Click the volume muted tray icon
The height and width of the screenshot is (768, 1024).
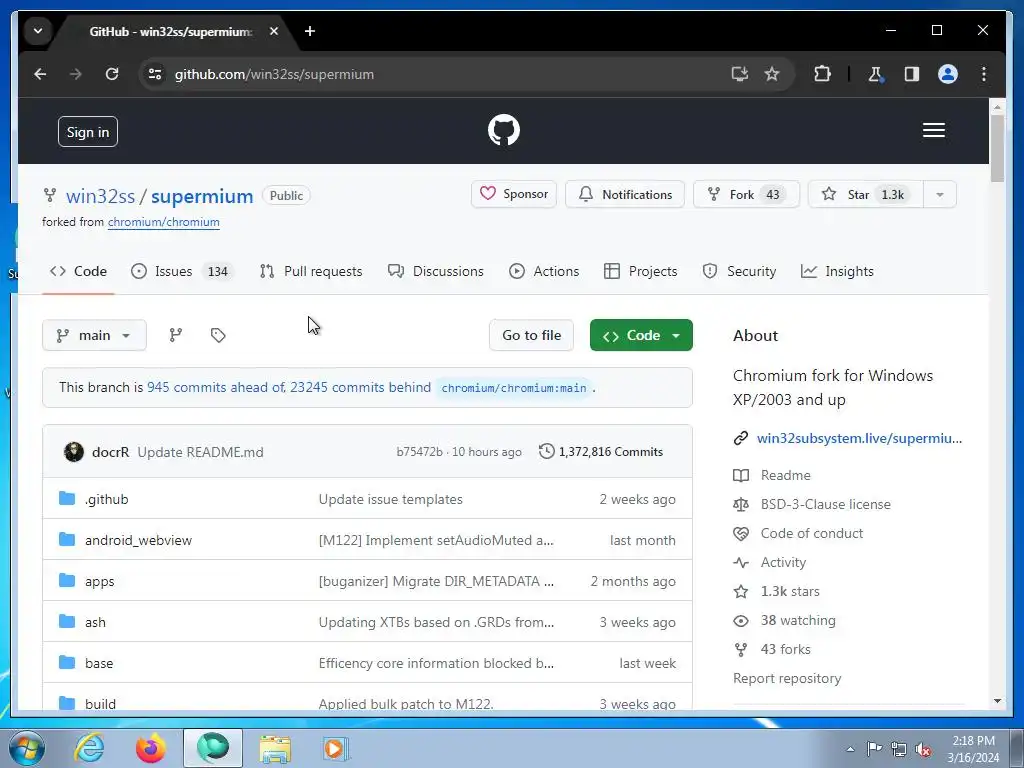click(923, 749)
